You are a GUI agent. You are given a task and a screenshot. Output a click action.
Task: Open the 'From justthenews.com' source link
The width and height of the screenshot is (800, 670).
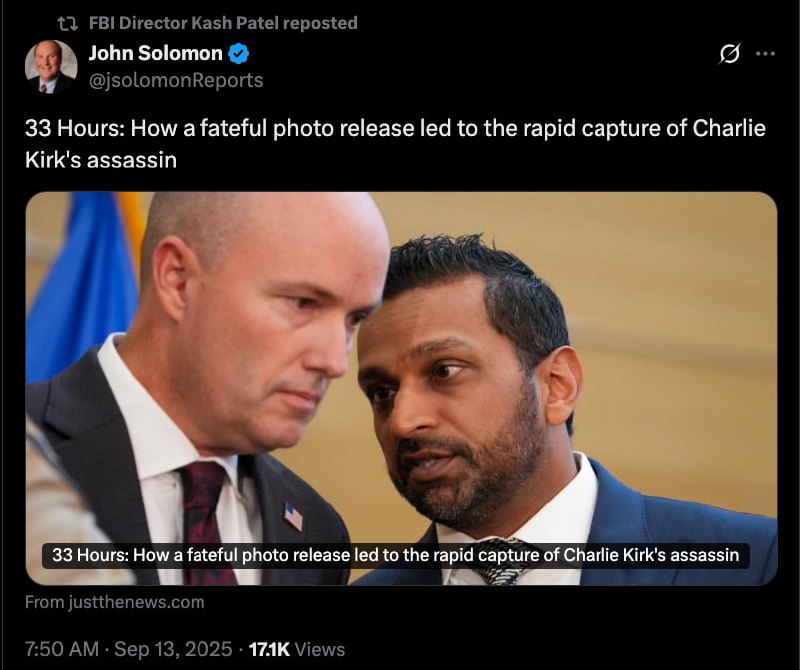click(x=114, y=602)
